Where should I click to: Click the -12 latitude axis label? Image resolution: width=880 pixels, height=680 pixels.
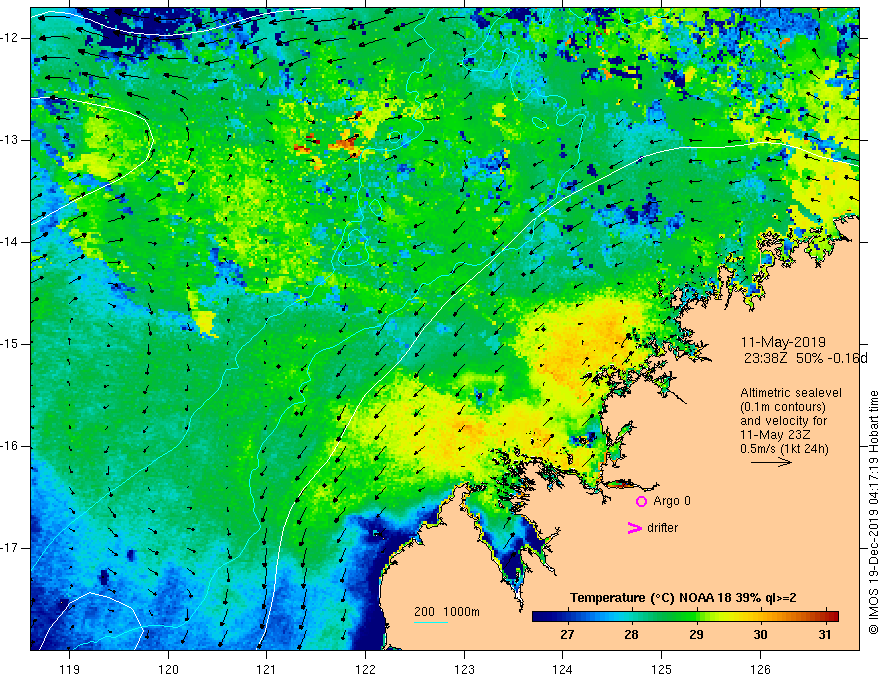[x=11, y=38]
